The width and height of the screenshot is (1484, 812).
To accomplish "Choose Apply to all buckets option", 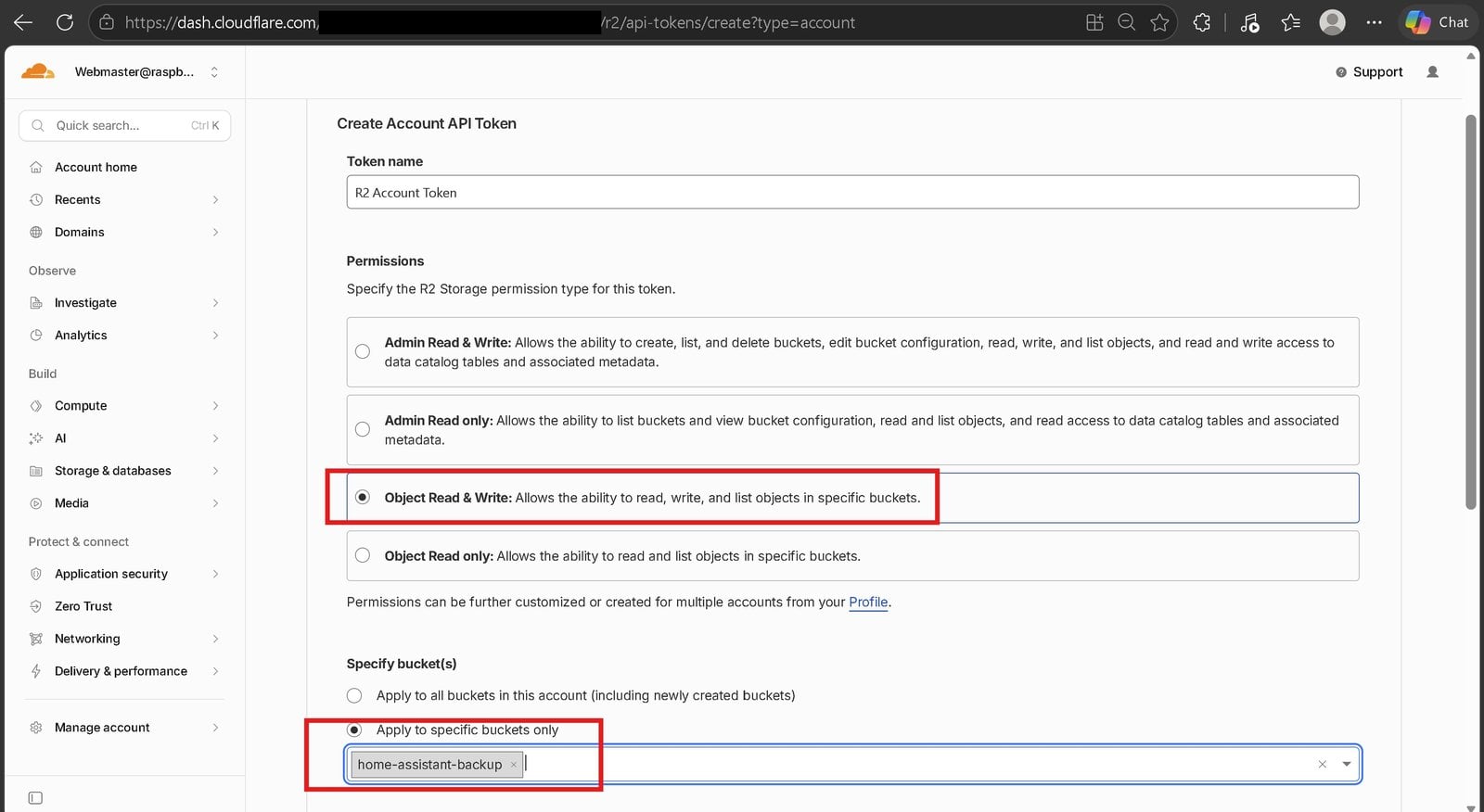I will click(x=354, y=695).
